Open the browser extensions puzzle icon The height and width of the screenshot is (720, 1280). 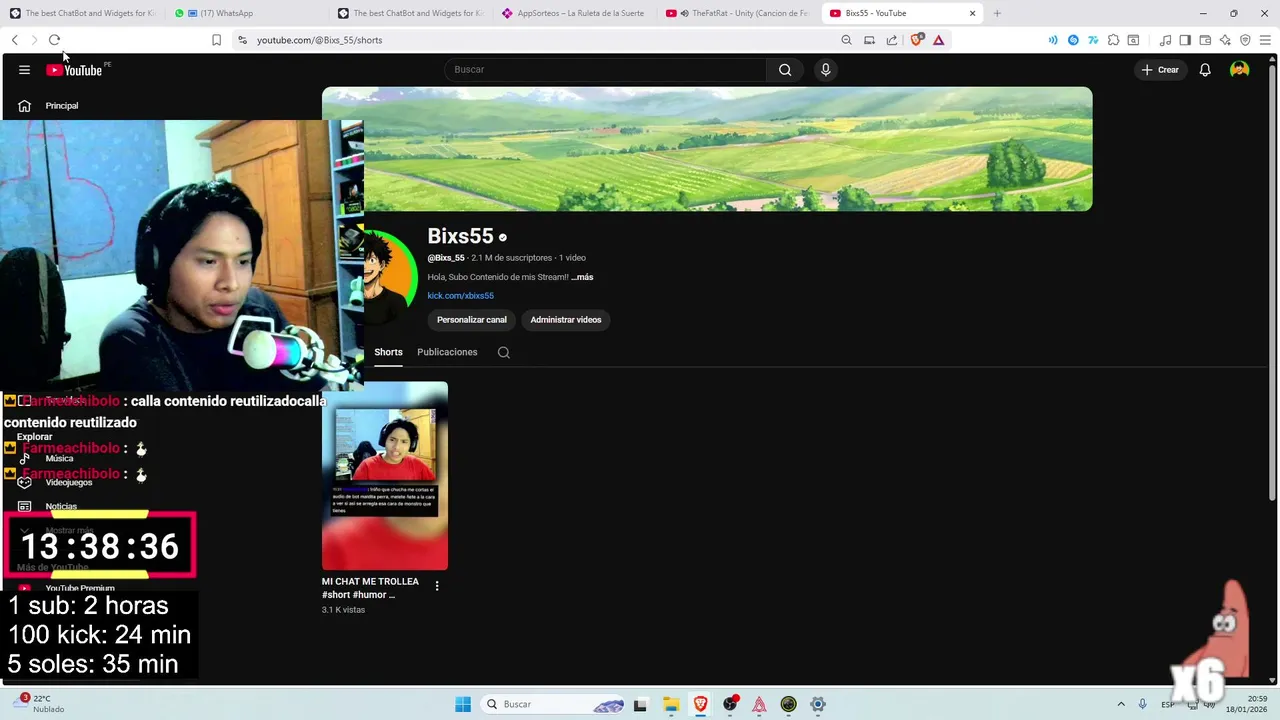pos(1113,40)
